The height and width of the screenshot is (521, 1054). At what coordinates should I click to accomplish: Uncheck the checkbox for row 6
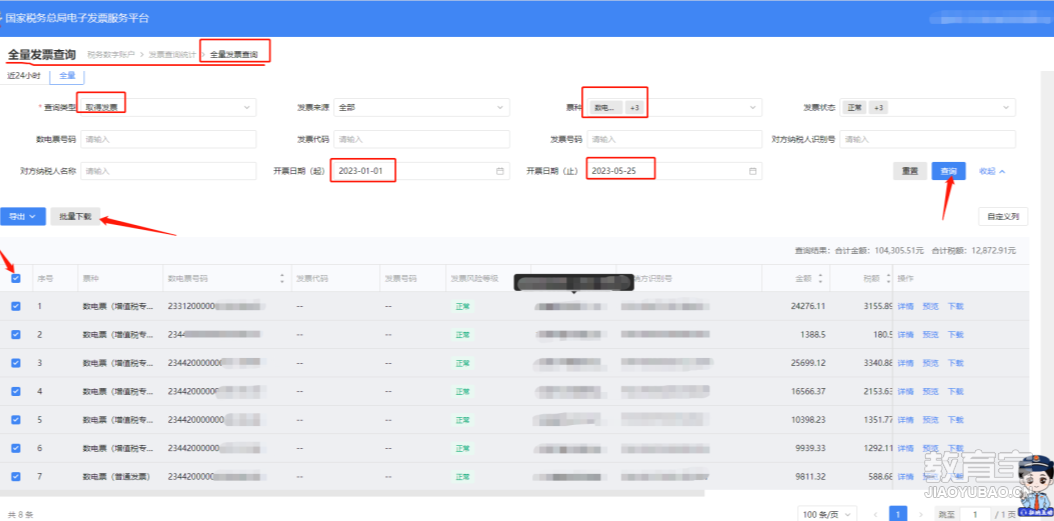tap(16, 448)
